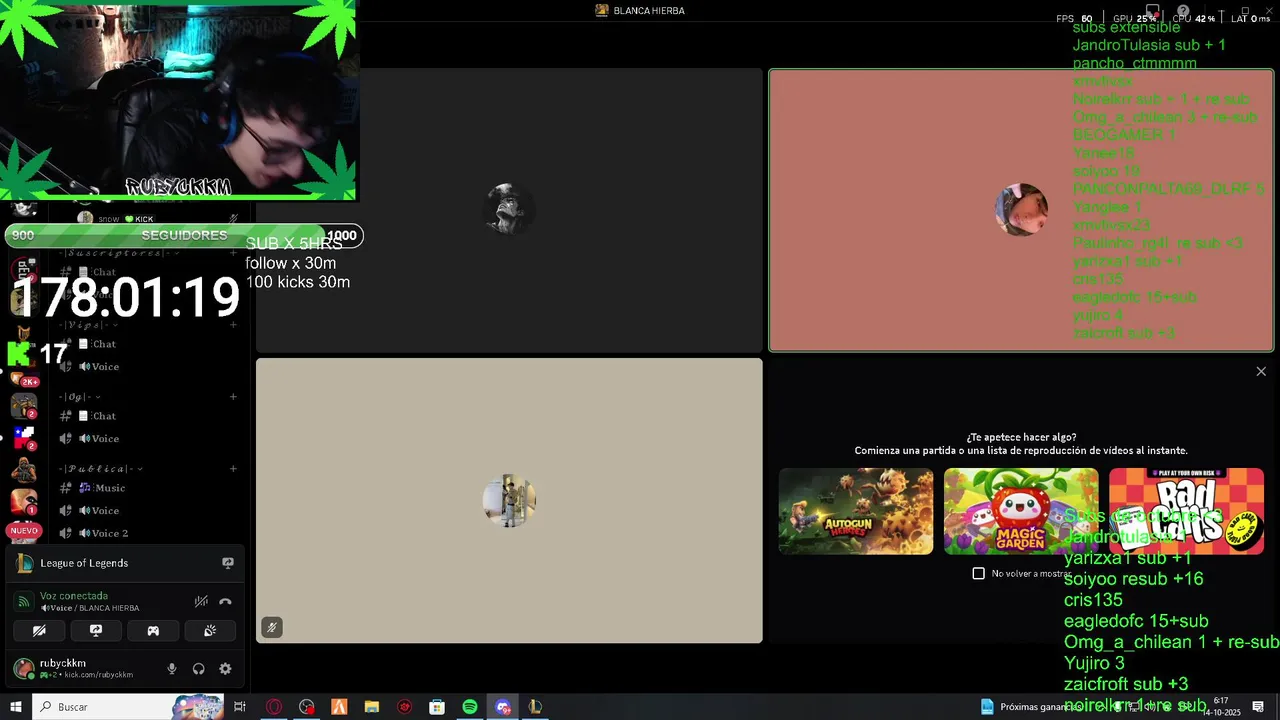Launch an activity with the gamepad button
Image resolution: width=1280 pixels, height=720 pixels.
click(x=153, y=631)
